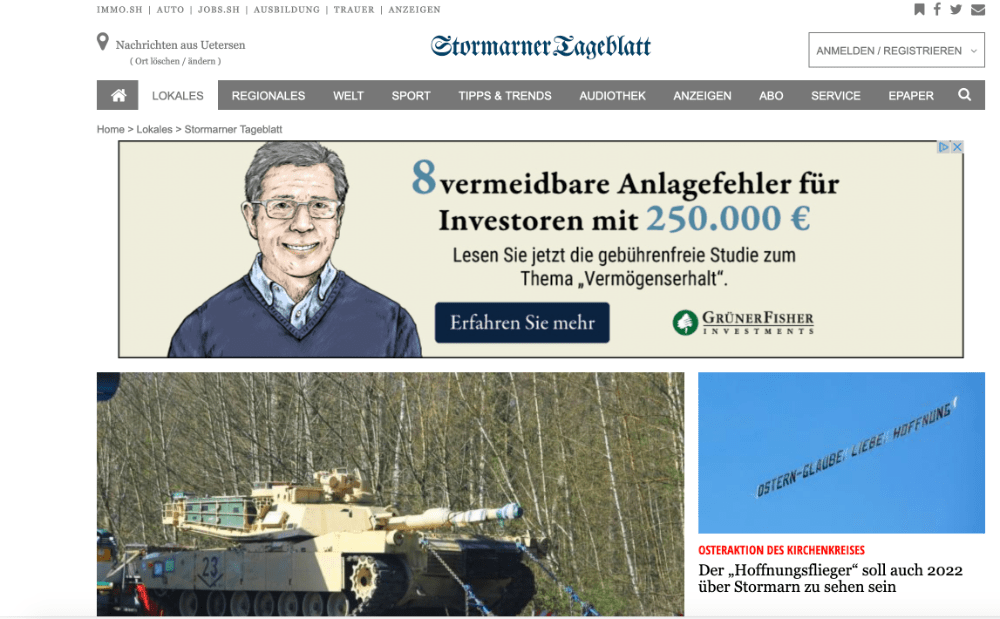Click Ort löschen / ändern link
Image resolution: width=1000 pixels, height=619 pixels.
(175, 61)
